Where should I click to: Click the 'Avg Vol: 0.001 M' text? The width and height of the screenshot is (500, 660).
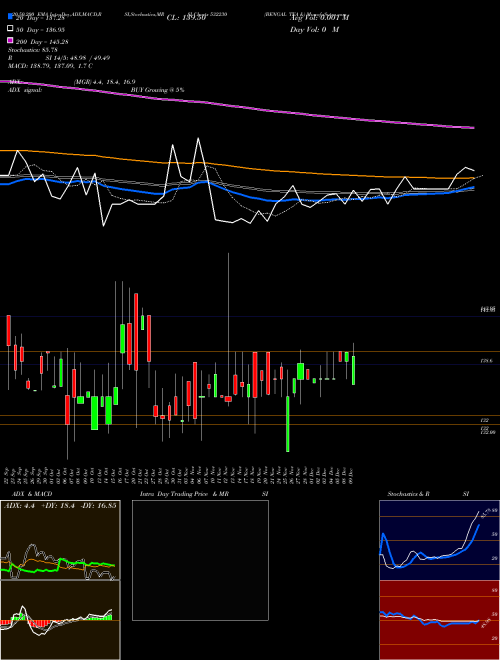click(x=319, y=18)
